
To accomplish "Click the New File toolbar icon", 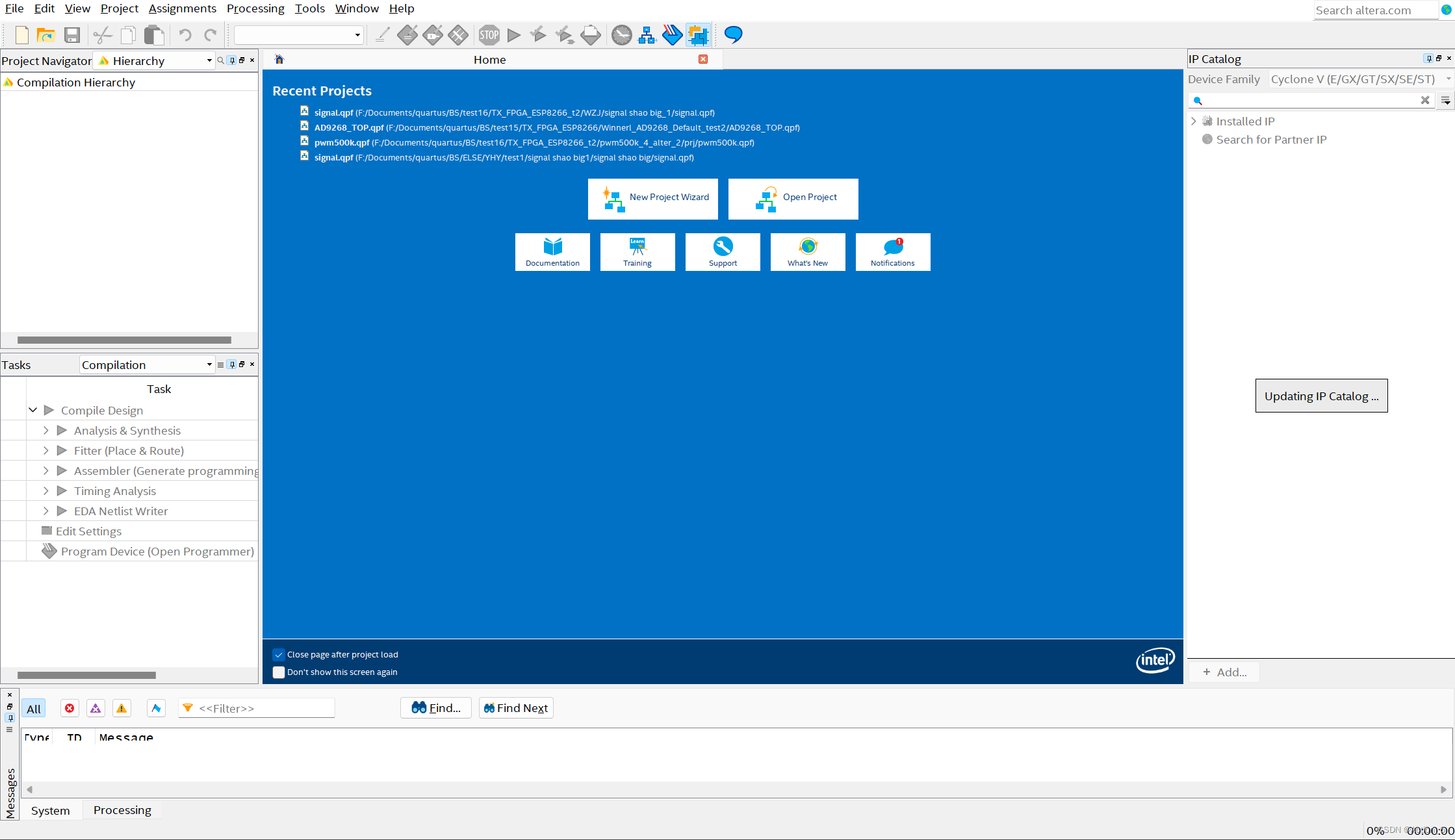I will pyautogui.click(x=21, y=35).
